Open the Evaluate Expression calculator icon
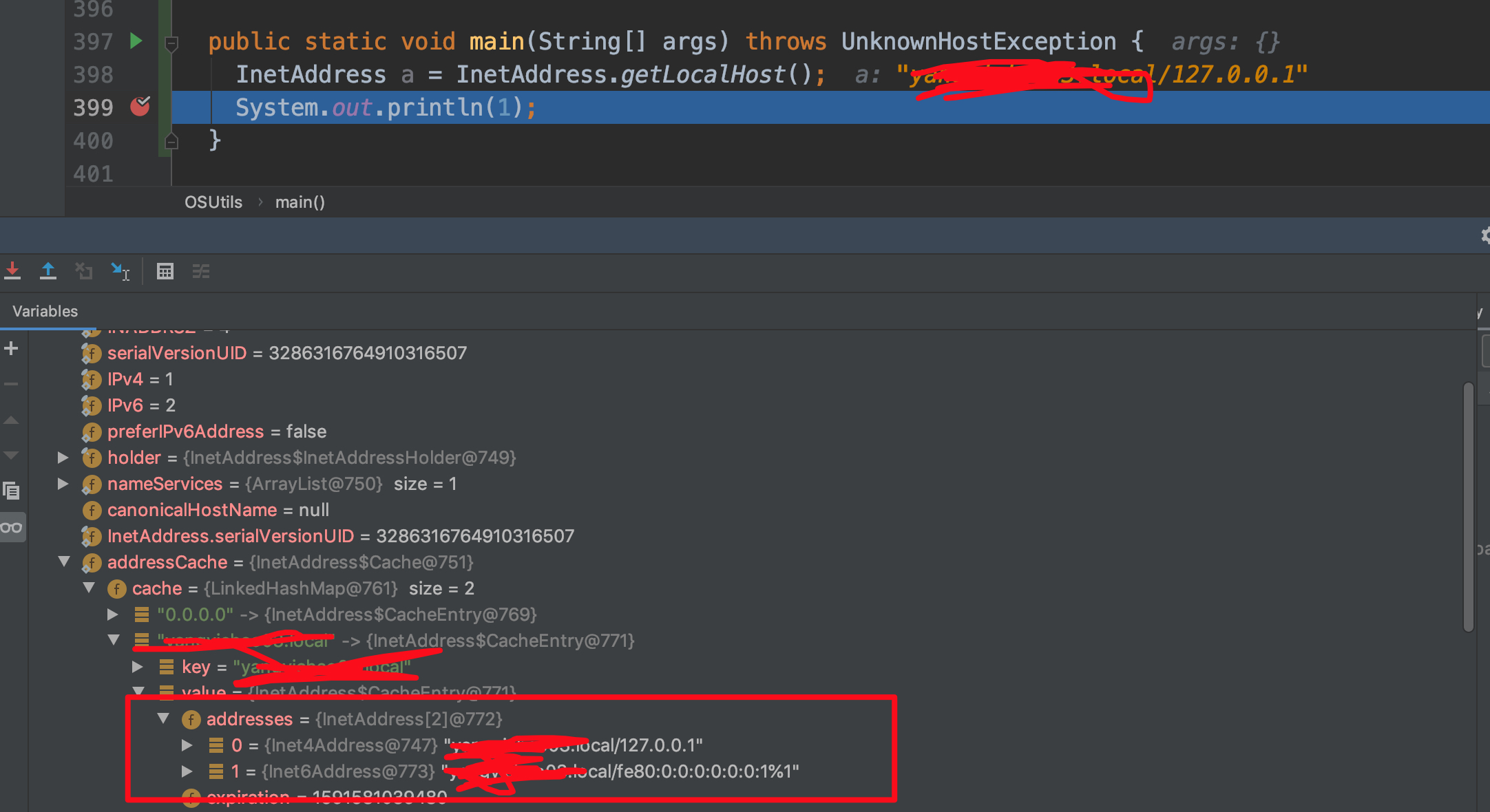1490x812 pixels. tap(165, 271)
